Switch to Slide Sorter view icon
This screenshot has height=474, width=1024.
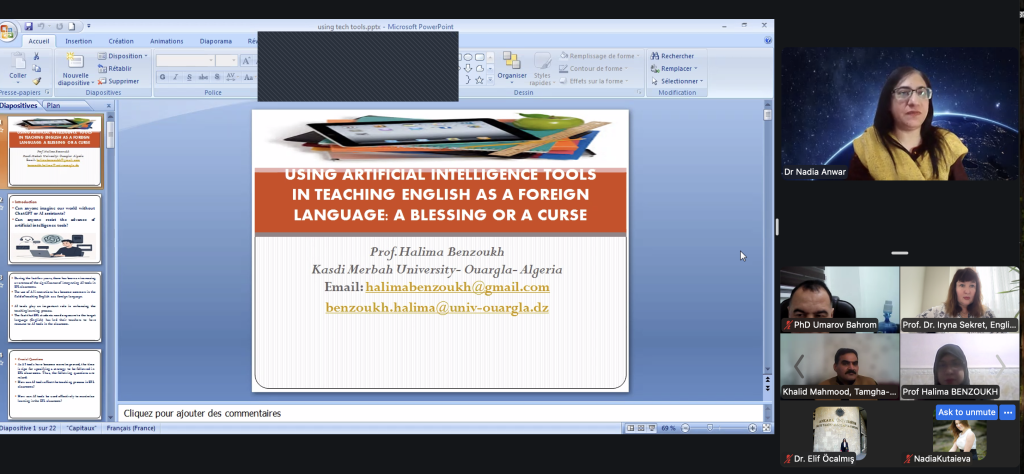coord(641,428)
